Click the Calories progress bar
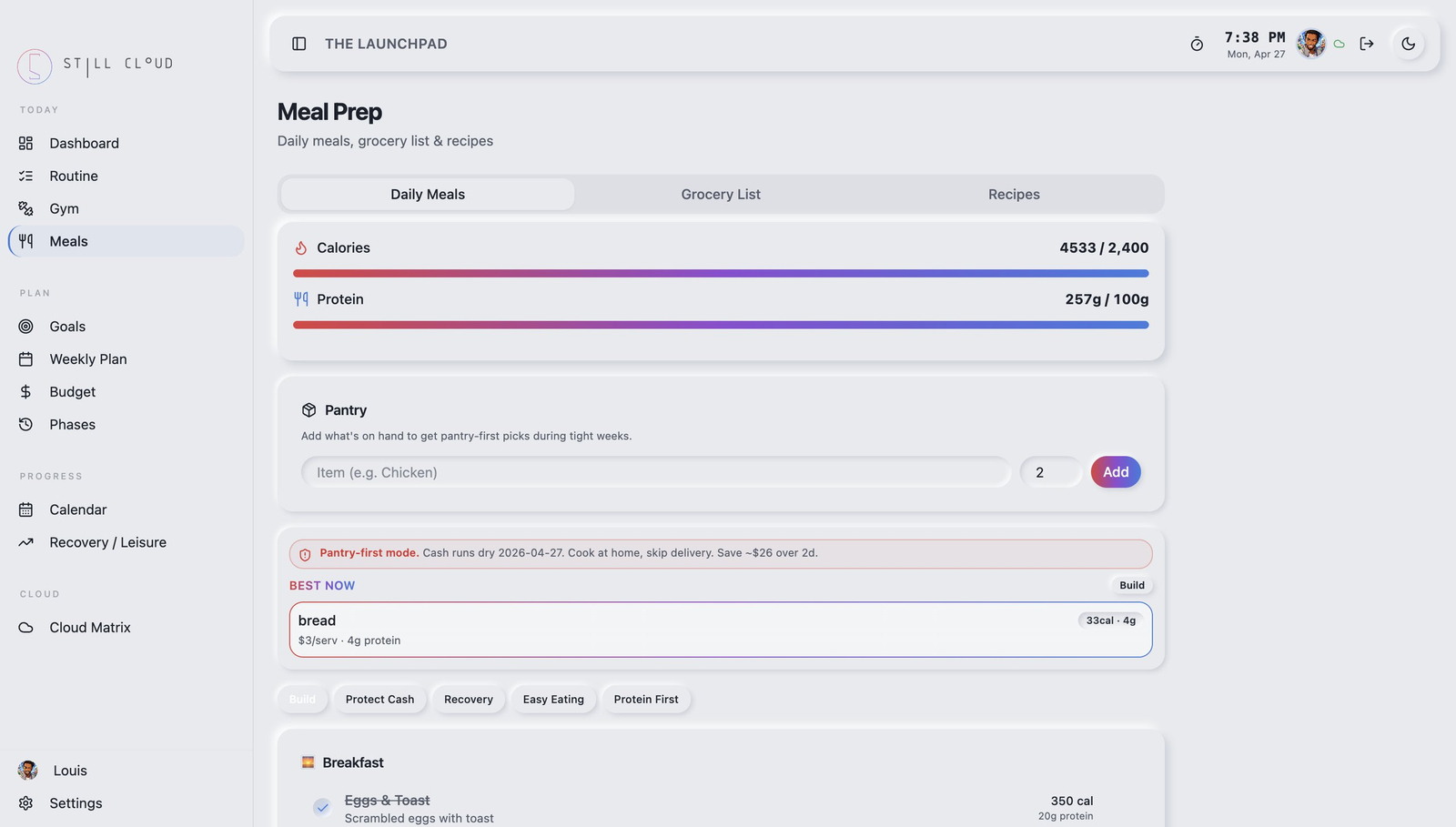Viewport: 1456px width, 827px height. coord(720,273)
